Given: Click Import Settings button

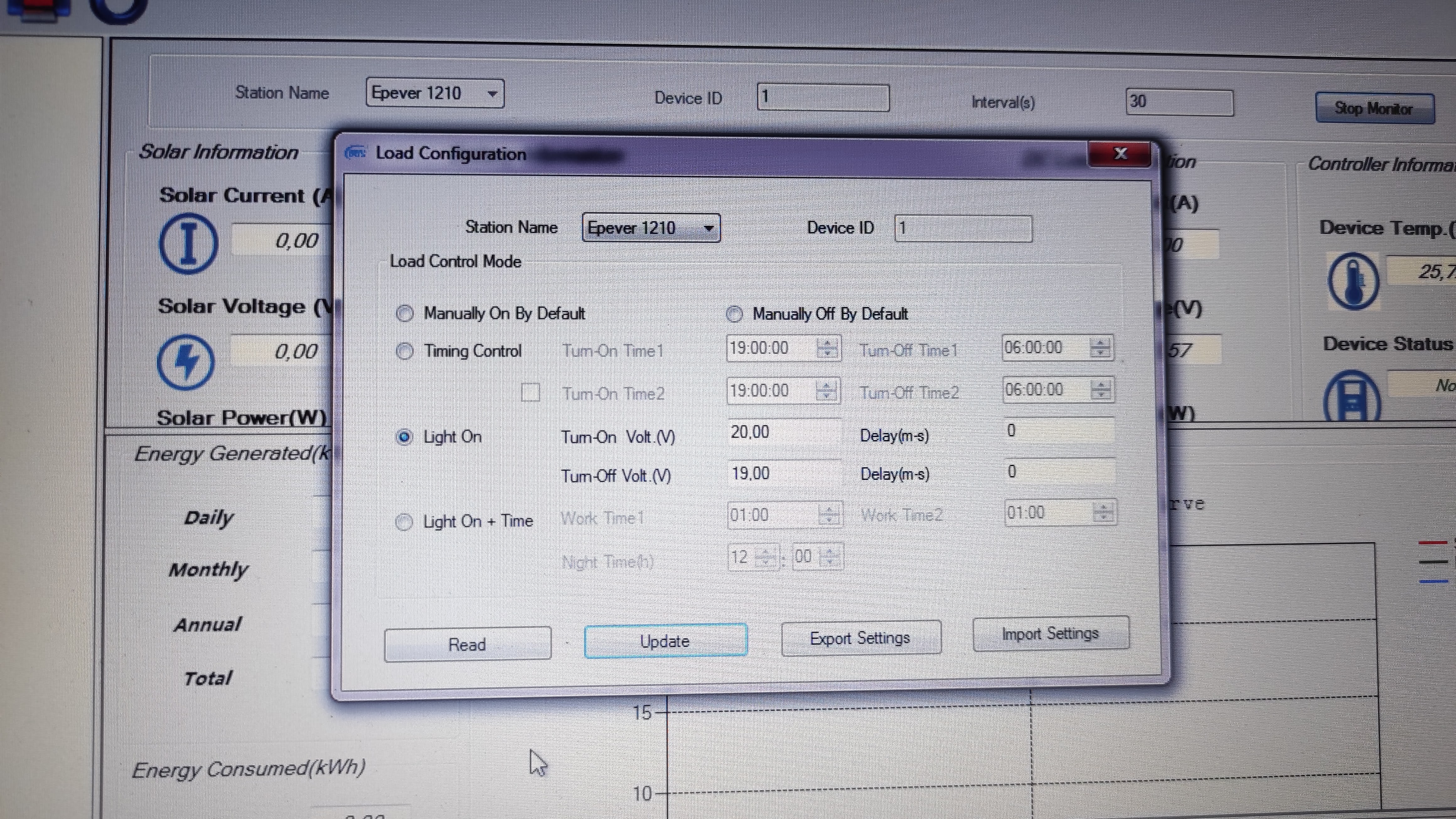Looking at the screenshot, I should coord(1050,634).
